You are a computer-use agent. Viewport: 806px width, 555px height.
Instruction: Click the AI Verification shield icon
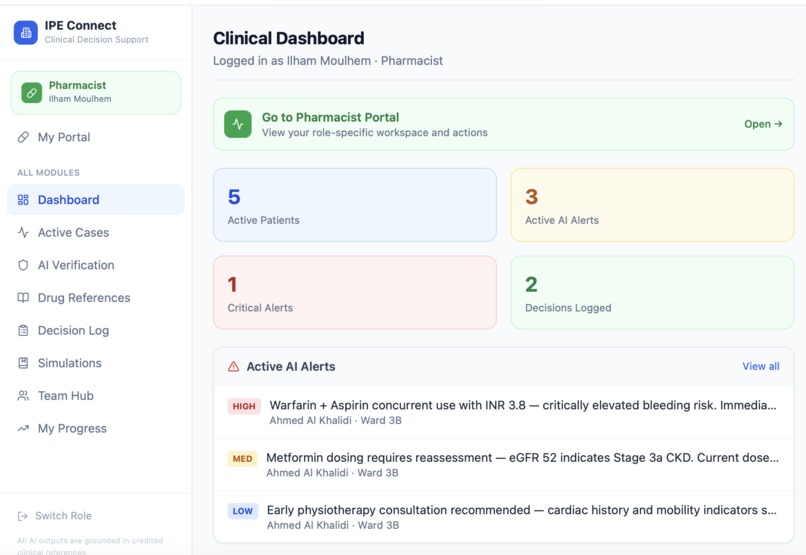point(23,265)
